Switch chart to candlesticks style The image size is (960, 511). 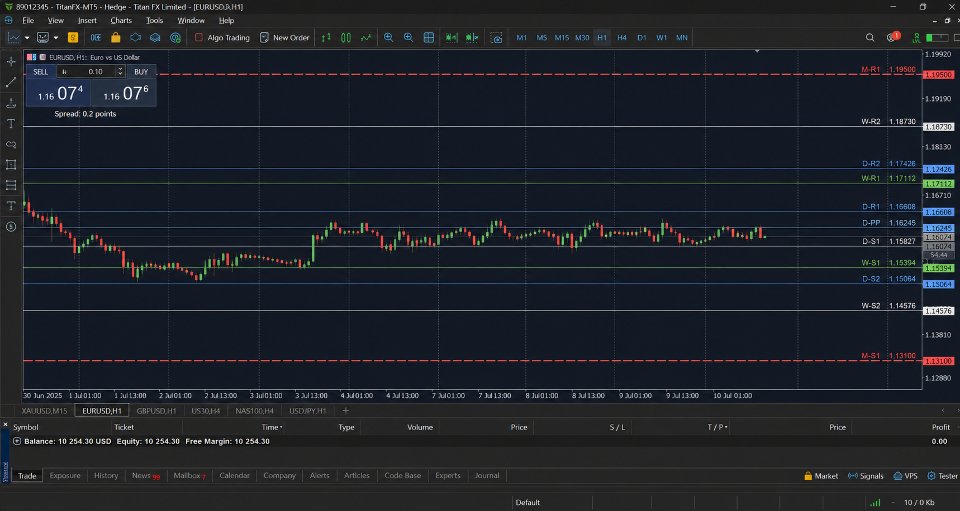pos(346,37)
